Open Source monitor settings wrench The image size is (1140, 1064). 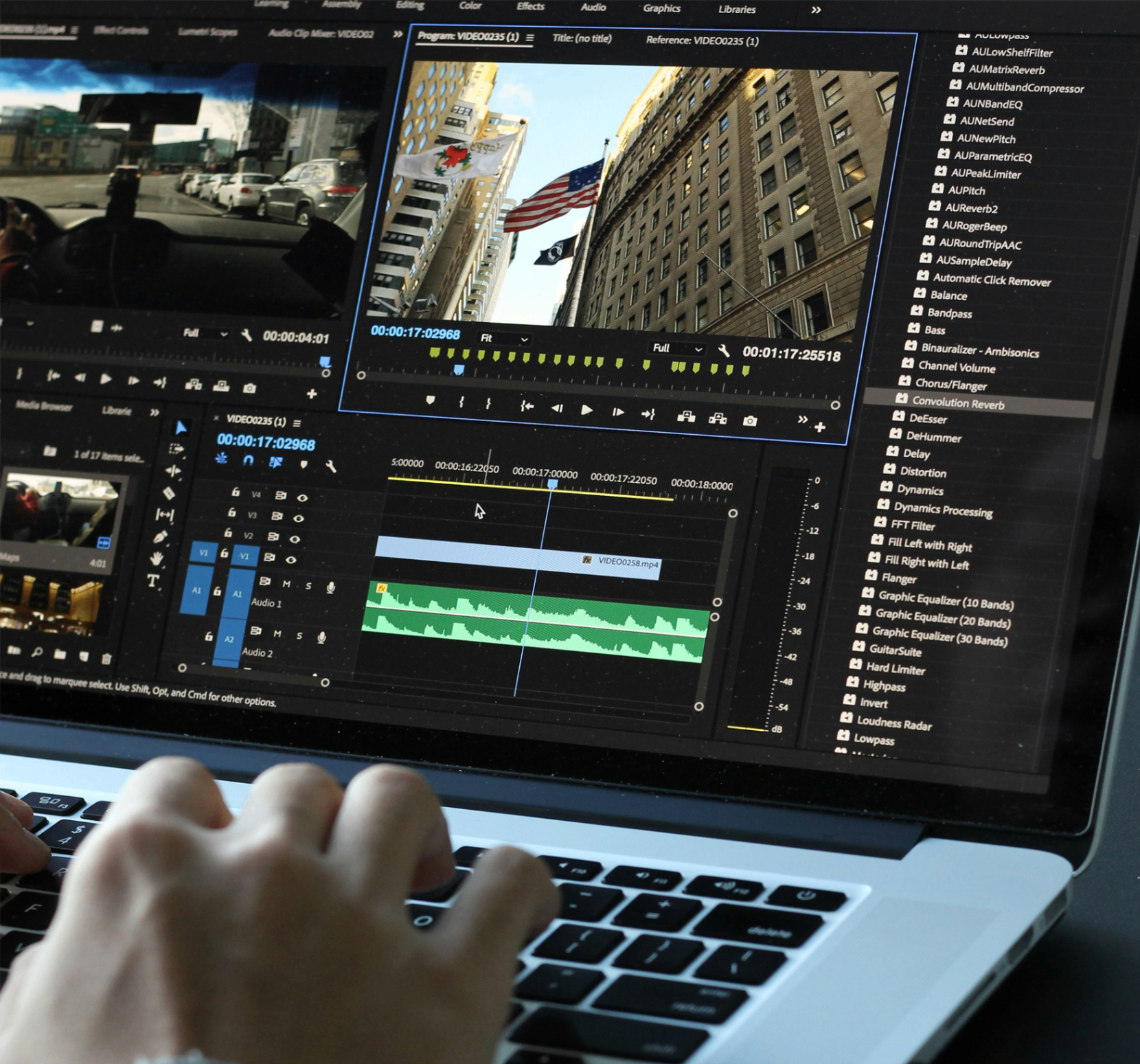[x=247, y=335]
